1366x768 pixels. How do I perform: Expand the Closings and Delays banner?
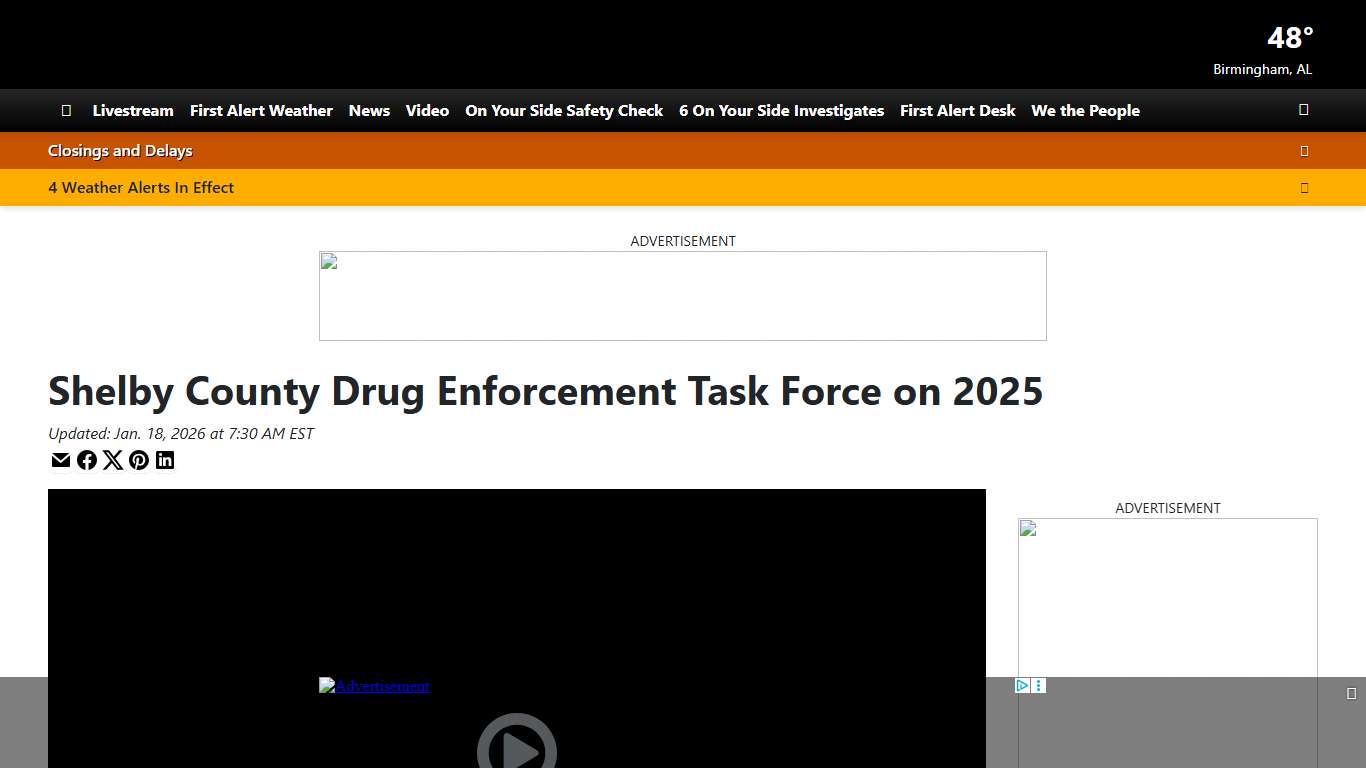(1304, 150)
